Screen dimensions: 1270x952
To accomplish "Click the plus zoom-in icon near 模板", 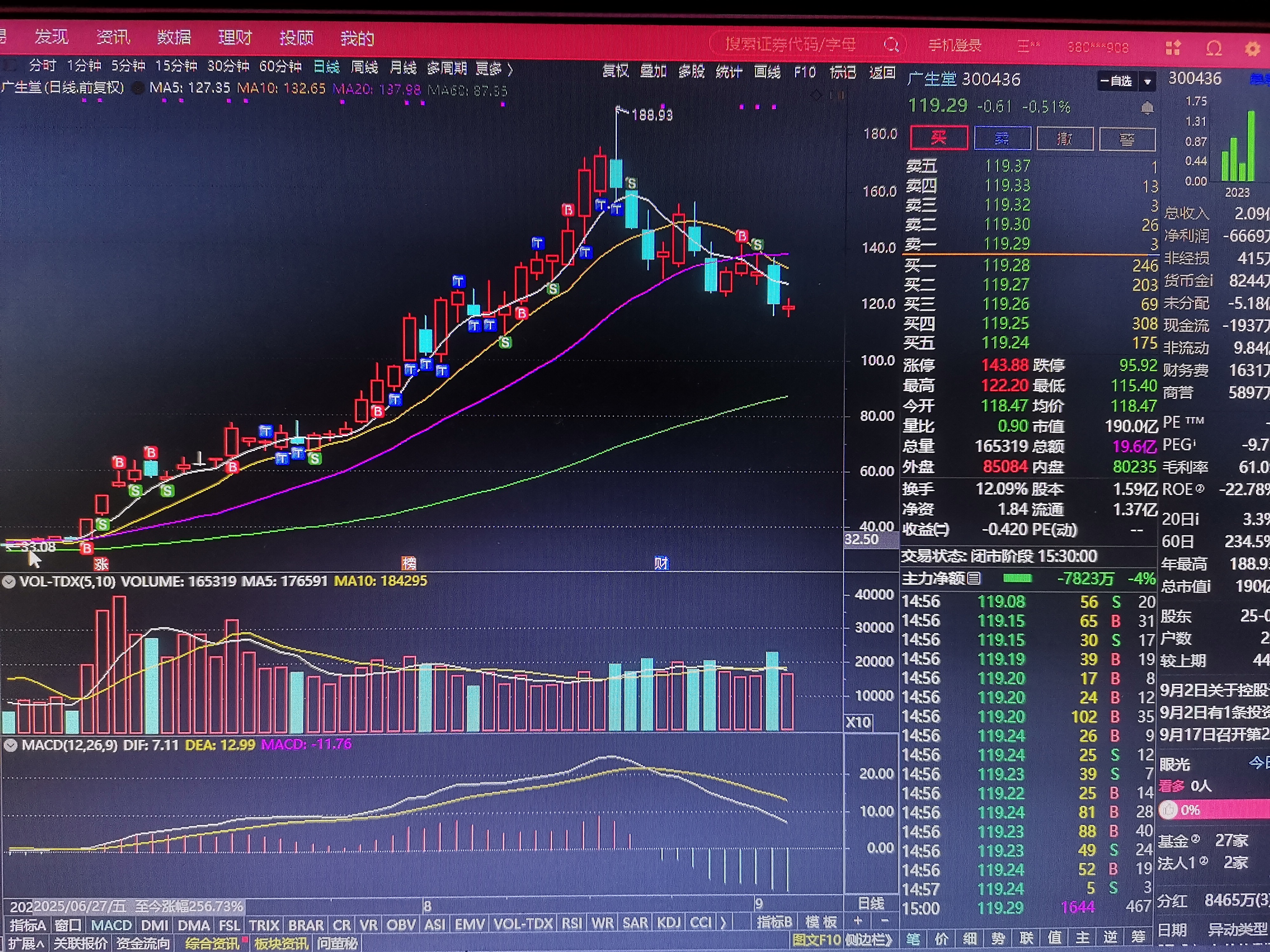I will click(x=858, y=921).
